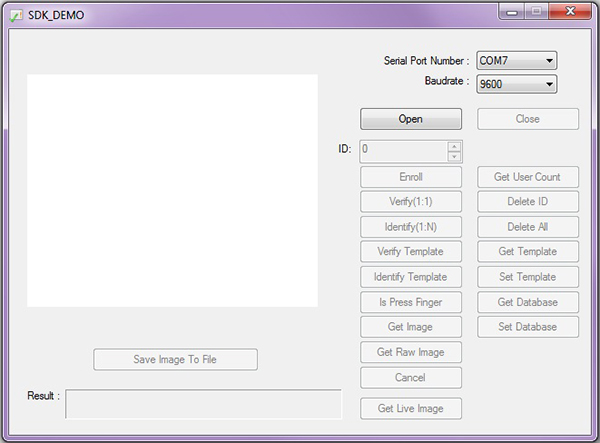
Task: Click the white fingerprint image preview area
Action: pyautogui.click(x=172, y=190)
